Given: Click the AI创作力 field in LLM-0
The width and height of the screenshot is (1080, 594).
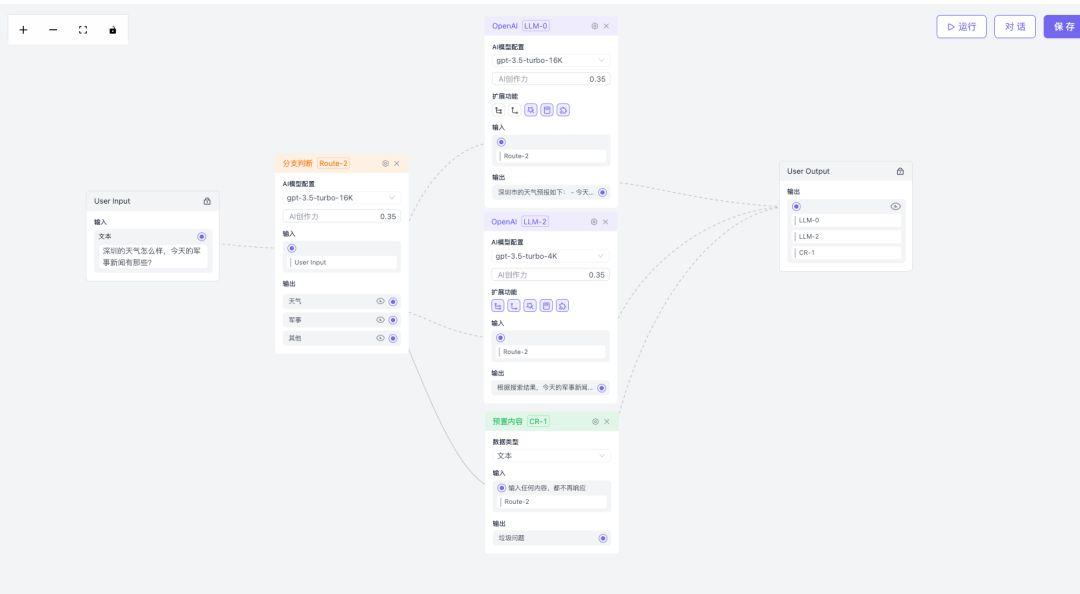Looking at the screenshot, I should [x=550, y=78].
